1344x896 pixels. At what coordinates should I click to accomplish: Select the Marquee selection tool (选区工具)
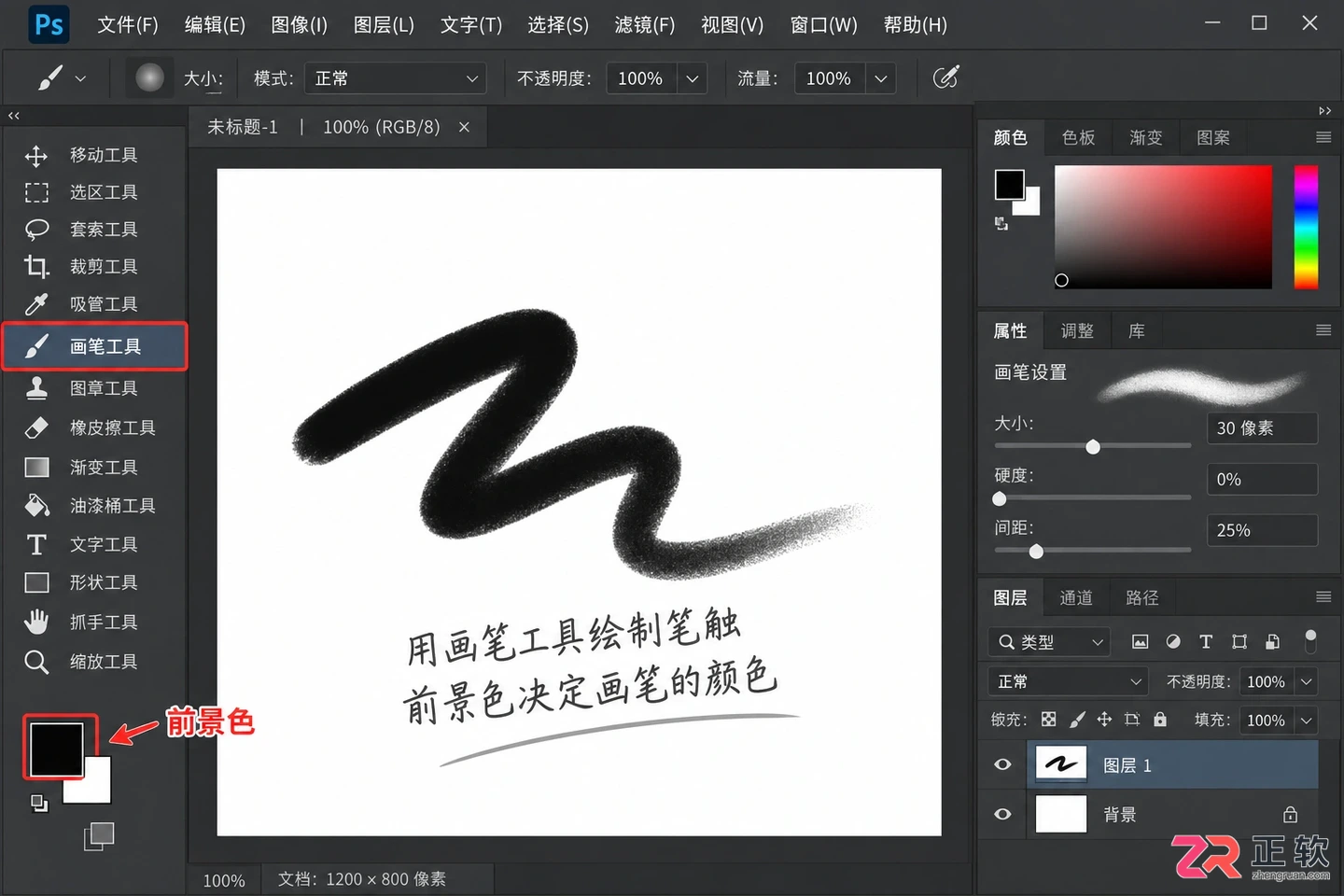pyautogui.click(x=93, y=192)
